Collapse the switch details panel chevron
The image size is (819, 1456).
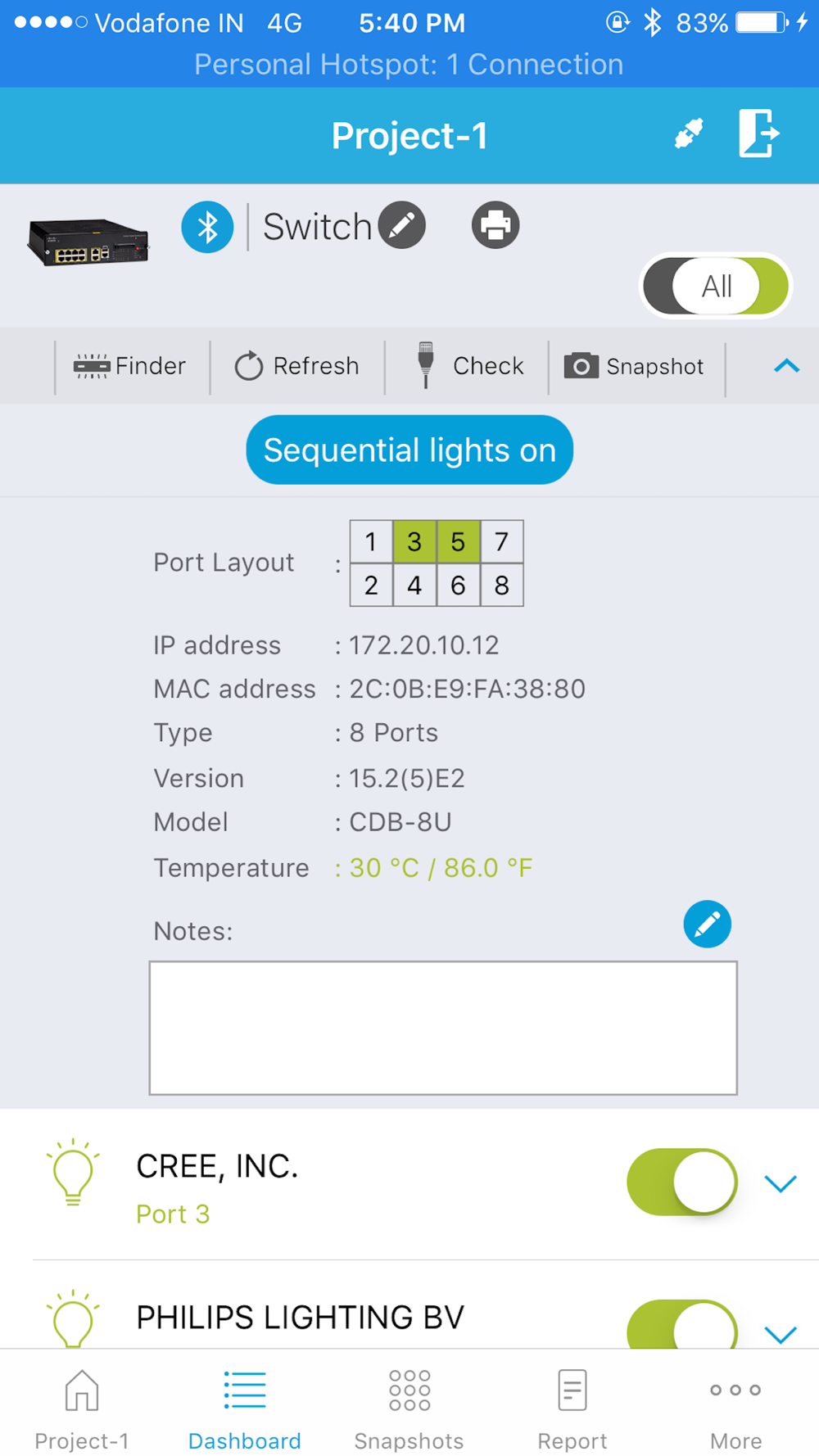tap(786, 366)
